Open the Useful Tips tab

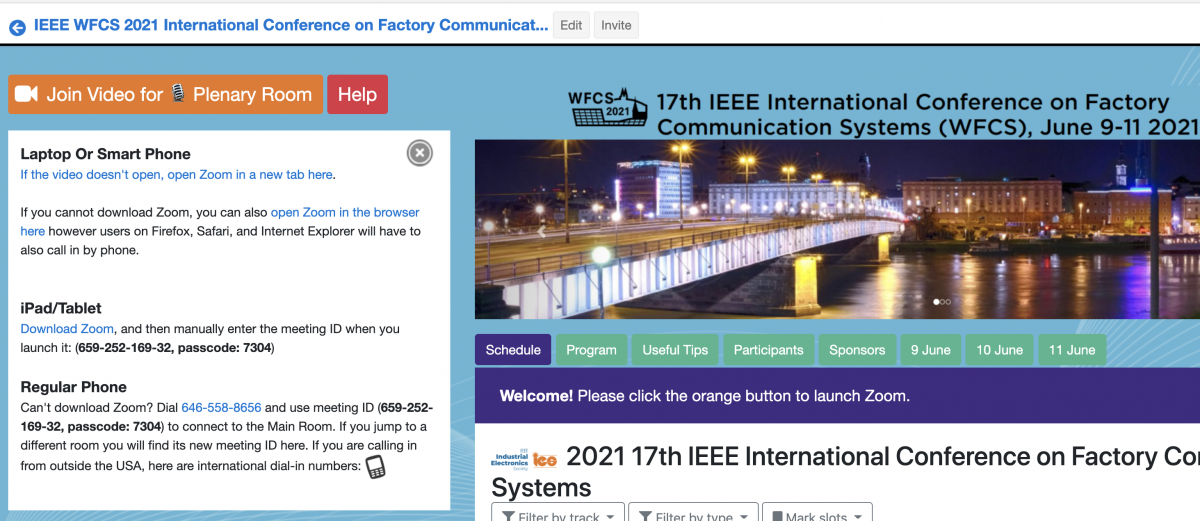coord(675,350)
